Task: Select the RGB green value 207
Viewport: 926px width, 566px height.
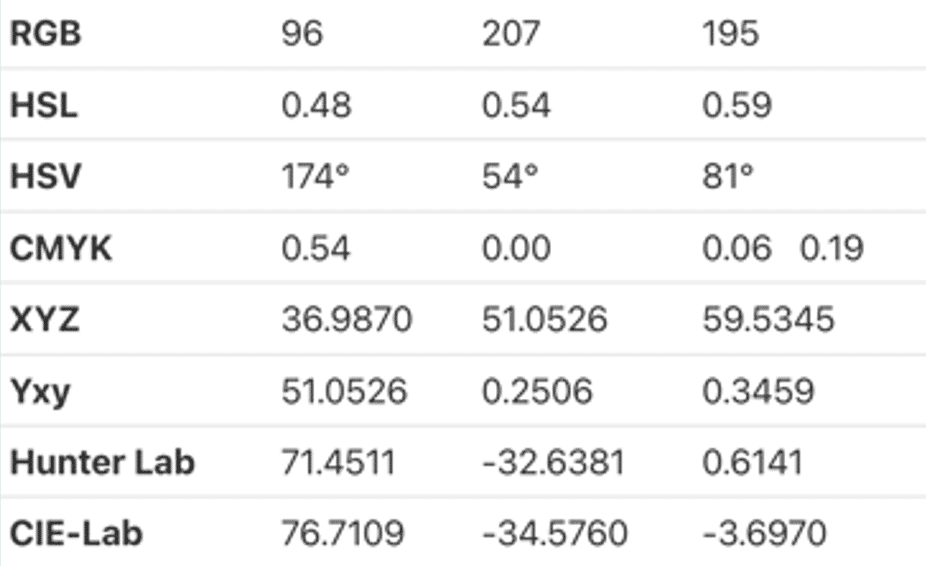Action: [x=511, y=33]
